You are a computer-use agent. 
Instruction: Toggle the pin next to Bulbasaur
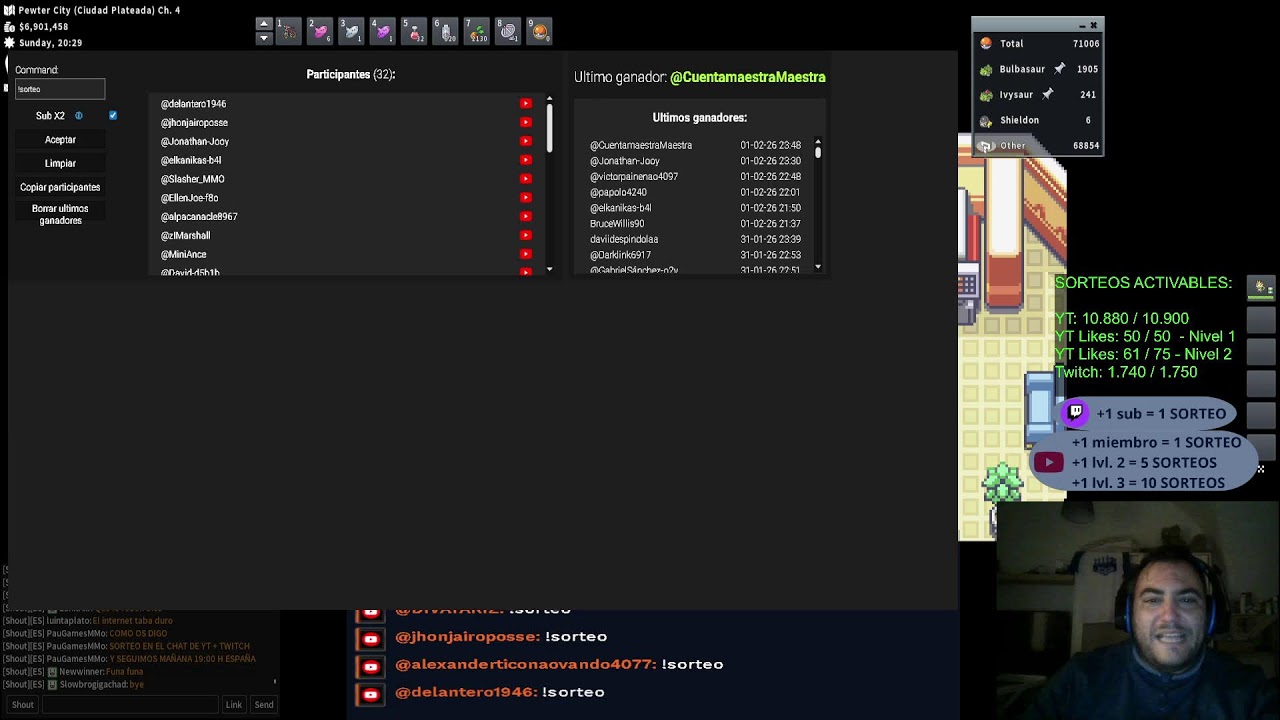(x=1059, y=69)
